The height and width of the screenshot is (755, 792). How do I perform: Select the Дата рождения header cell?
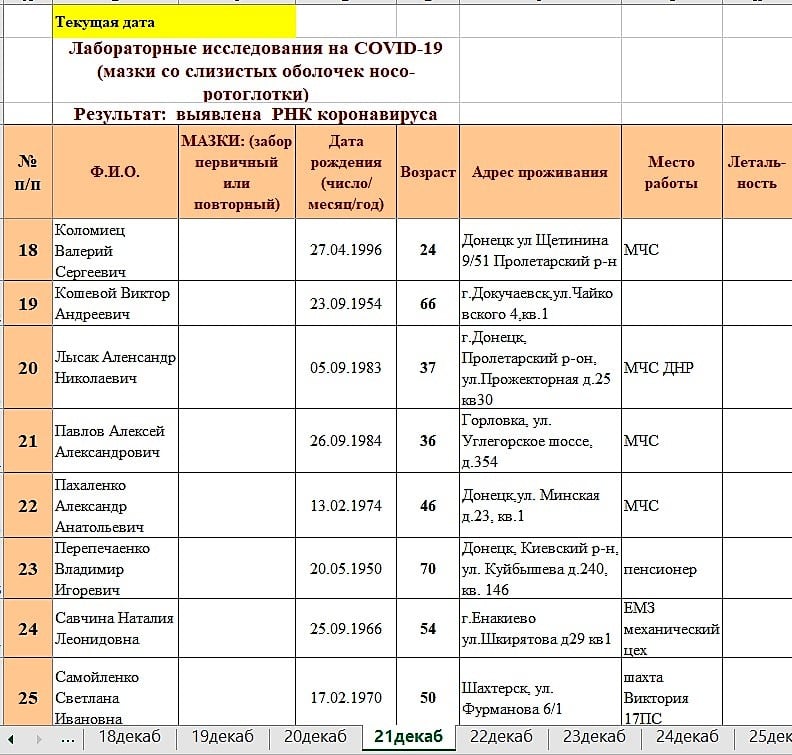[346, 172]
